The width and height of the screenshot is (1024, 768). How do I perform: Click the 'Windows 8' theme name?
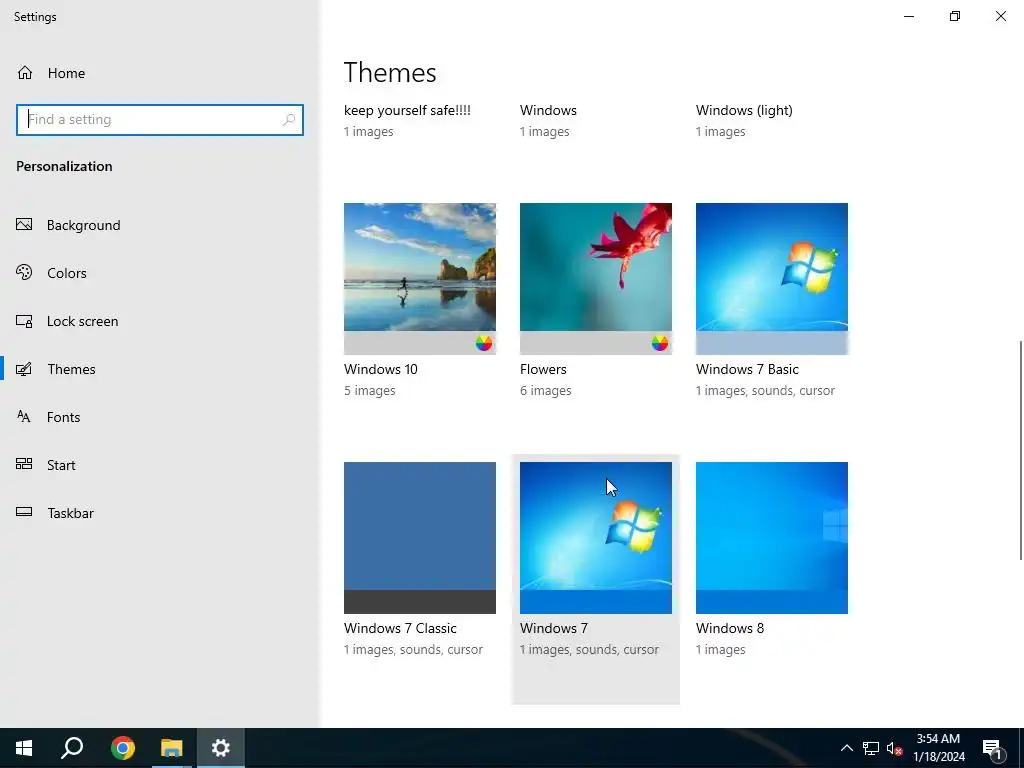tap(730, 628)
